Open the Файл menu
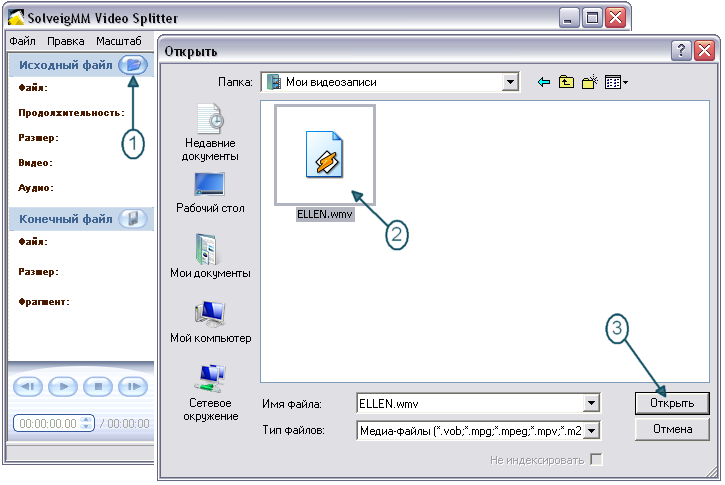This screenshot has width=725, height=485. (x=22, y=41)
